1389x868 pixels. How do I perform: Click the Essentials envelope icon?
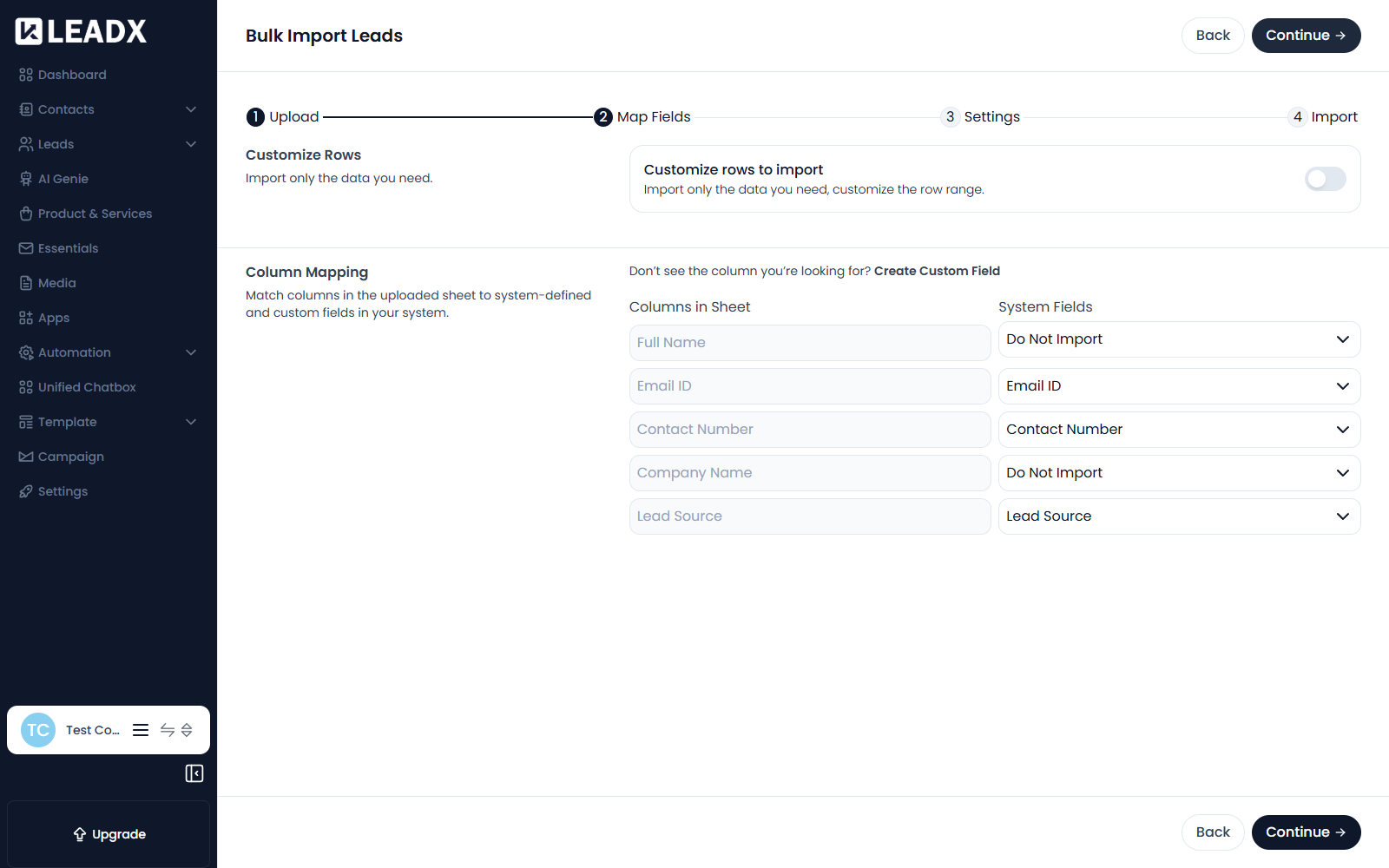pos(26,248)
